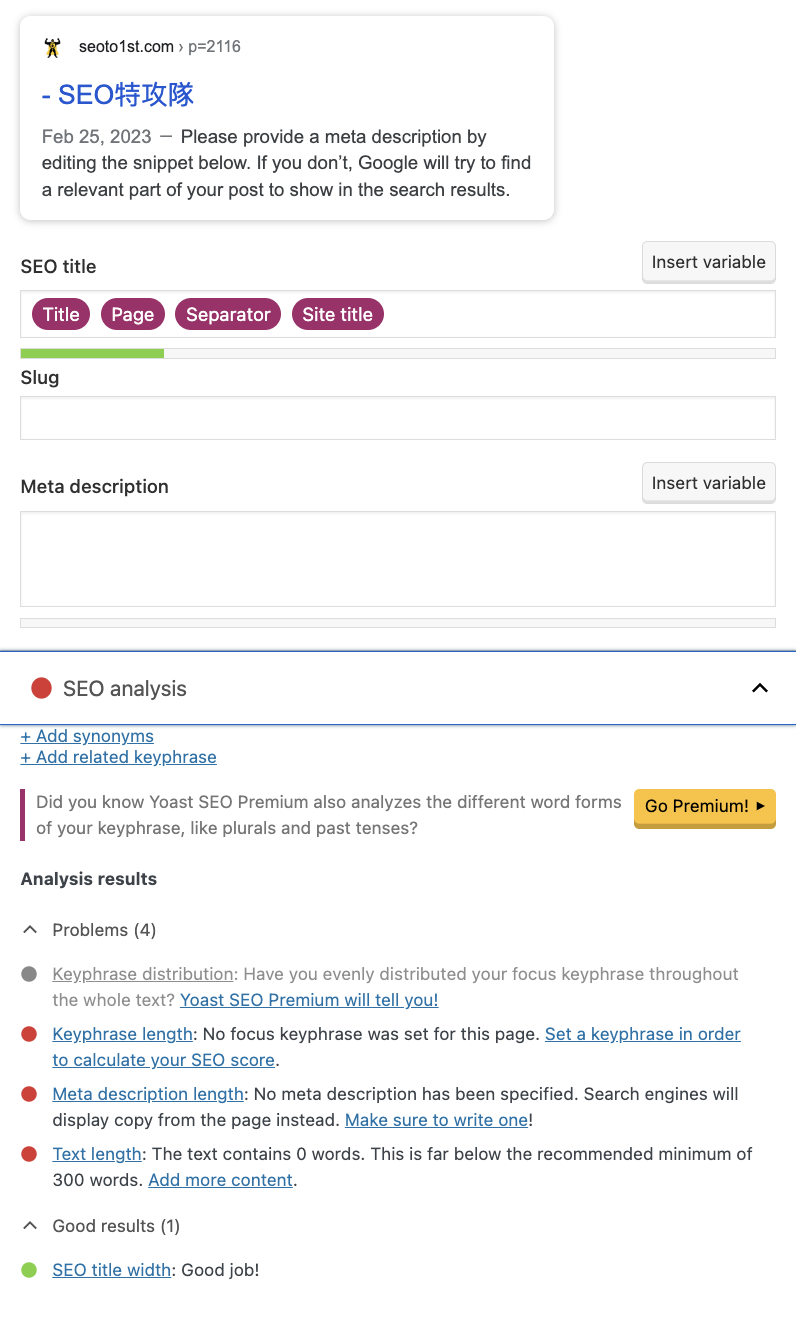The image size is (796, 1320).
Task: Click + Add related keyphrase link
Action: (x=118, y=757)
